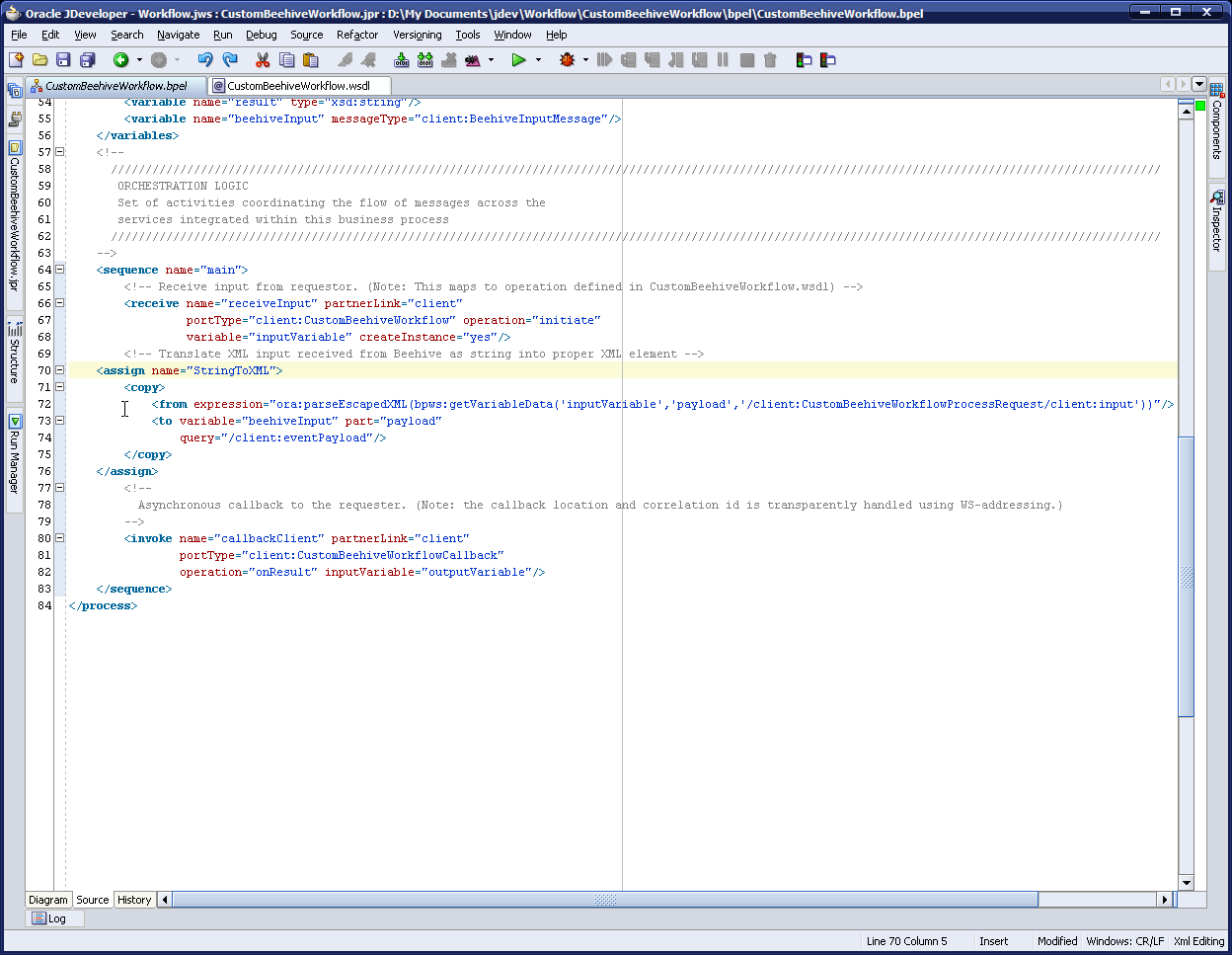1232x955 pixels.
Task: Click the New file icon in toolbar
Action: (x=16, y=59)
